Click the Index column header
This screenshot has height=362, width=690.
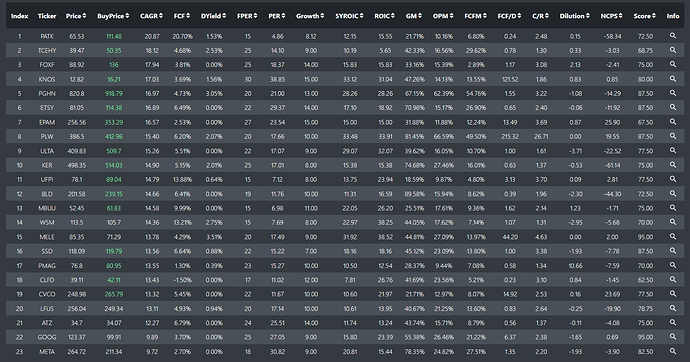tap(19, 16)
